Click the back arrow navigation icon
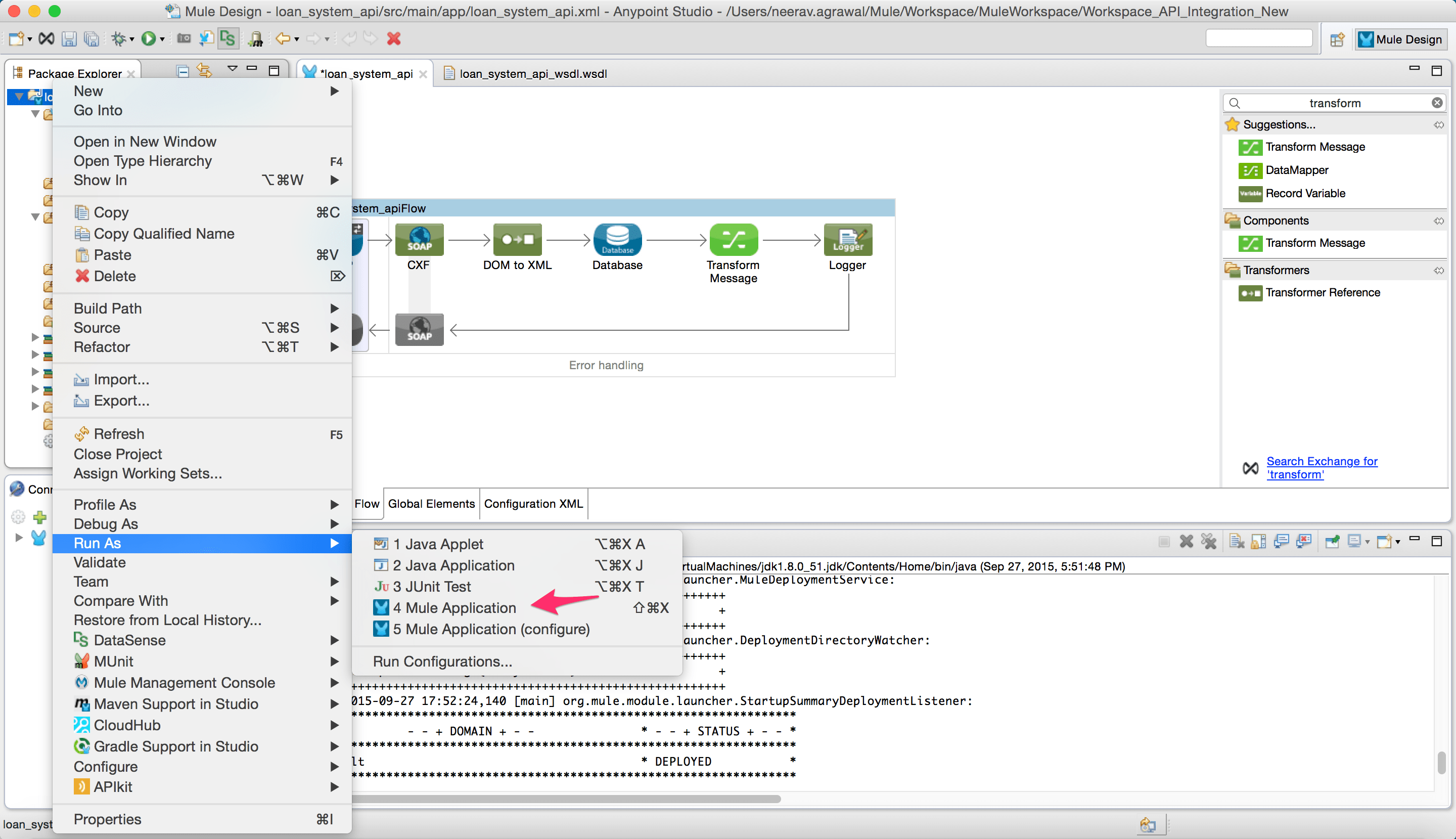This screenshot has width=1456, height=839. click(x=283, y=38)
